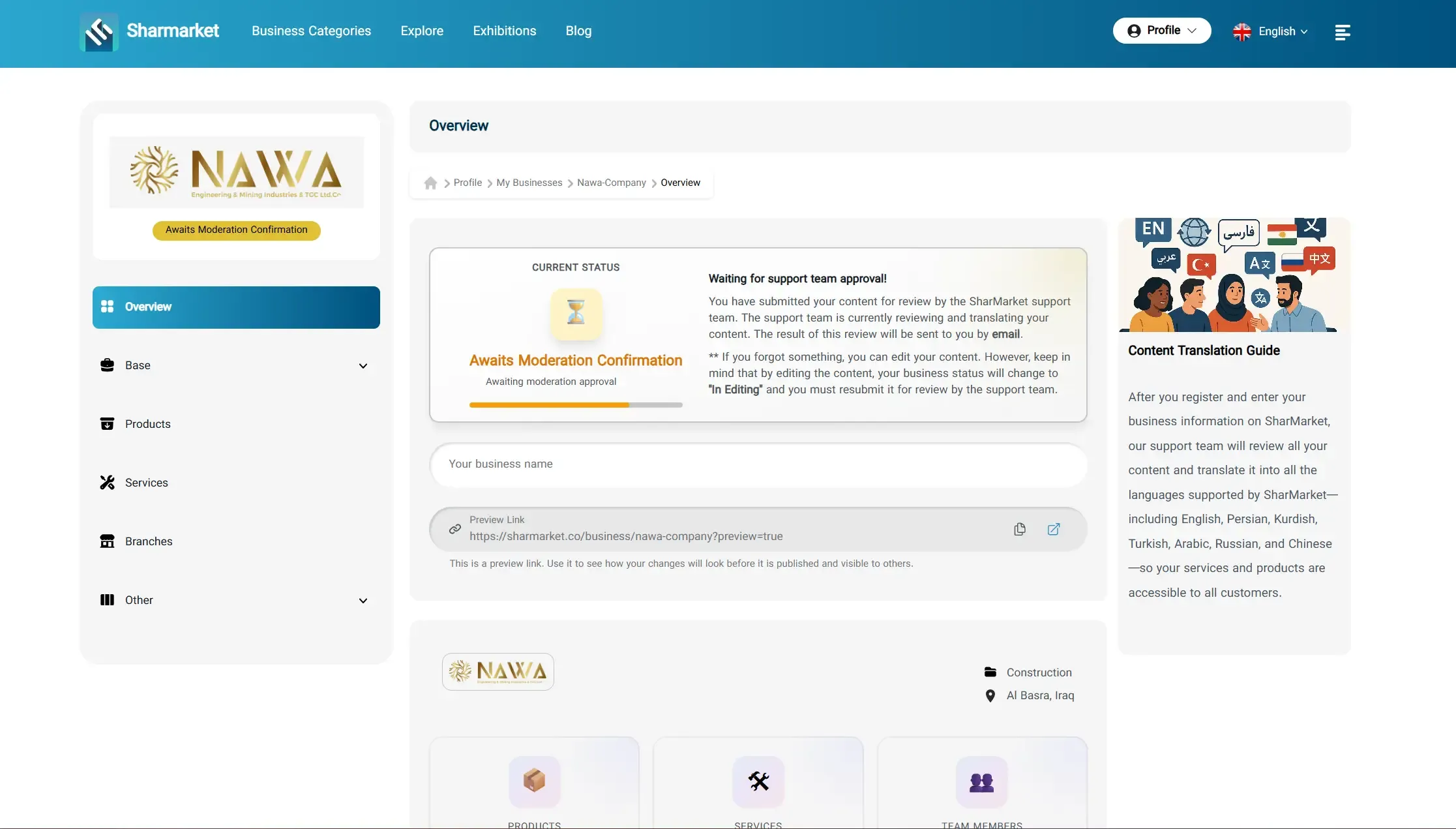This screenshot has width=1456, height=829.
Task: Copy the preview link with copy icon
Action: pos(1020,529)
